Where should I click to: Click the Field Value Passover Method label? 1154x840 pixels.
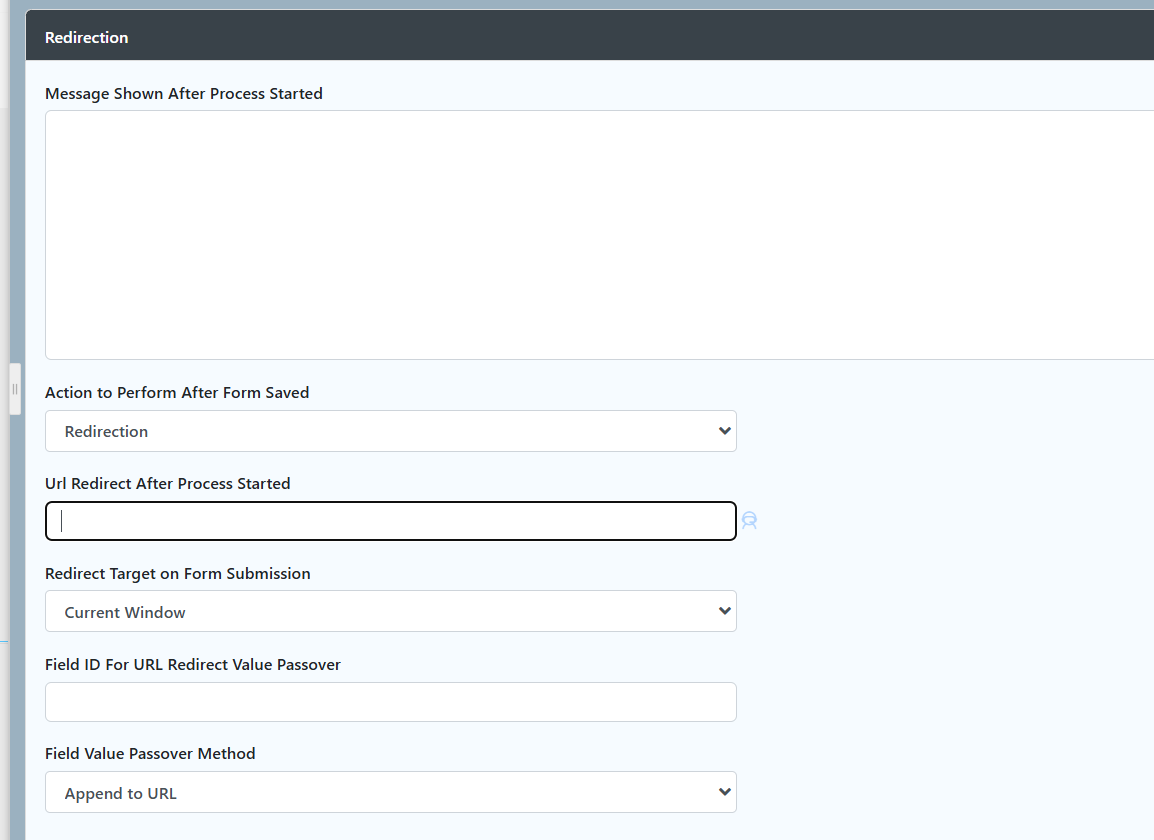[150, 754]
